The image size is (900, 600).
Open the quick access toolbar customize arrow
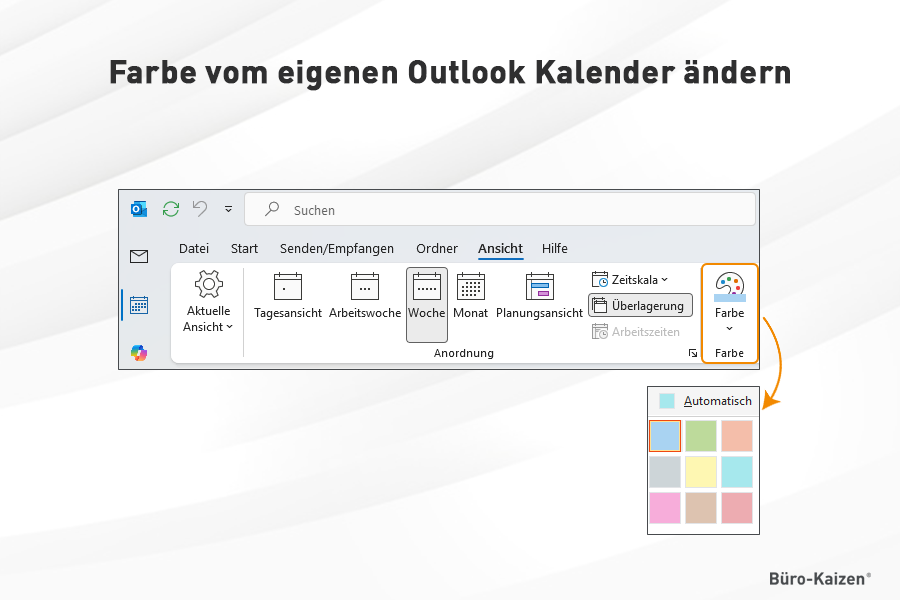click(x=228, y=209)
